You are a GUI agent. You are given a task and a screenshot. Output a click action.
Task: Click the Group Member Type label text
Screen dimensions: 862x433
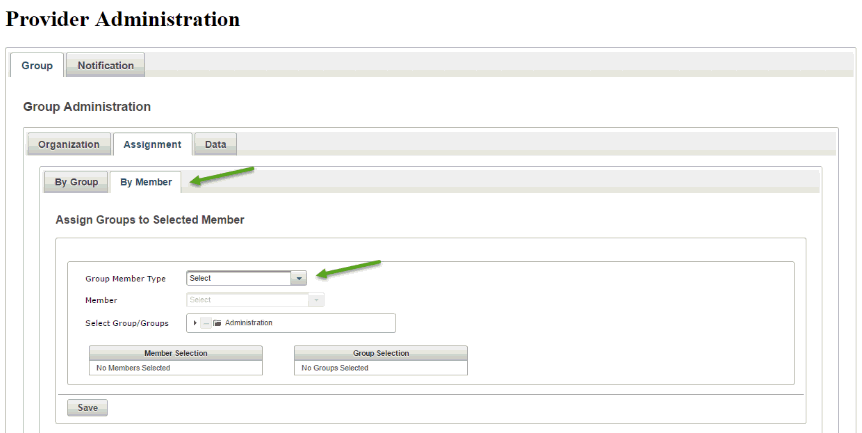(x=126, y=279)
